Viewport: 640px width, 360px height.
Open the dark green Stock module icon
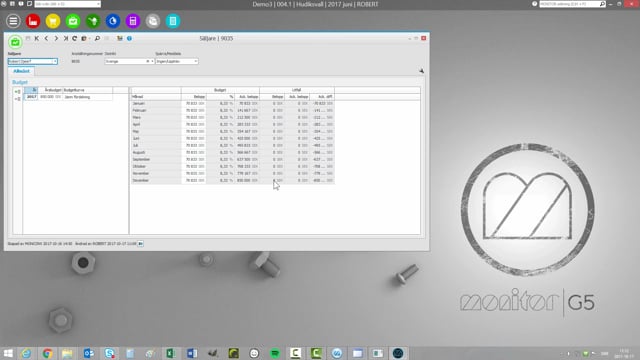[93, 21]
